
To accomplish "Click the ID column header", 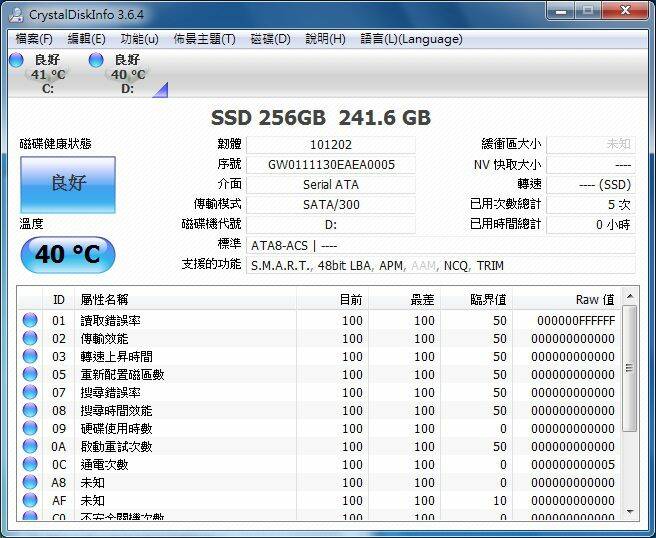I will [59, 300].
